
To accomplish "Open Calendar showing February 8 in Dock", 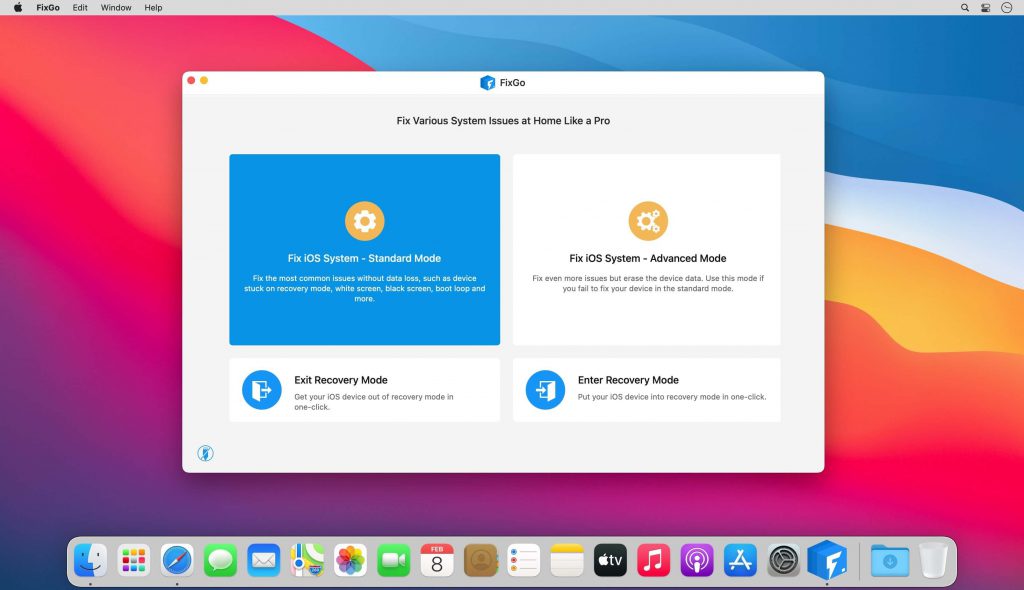I will tap(436, 560).
